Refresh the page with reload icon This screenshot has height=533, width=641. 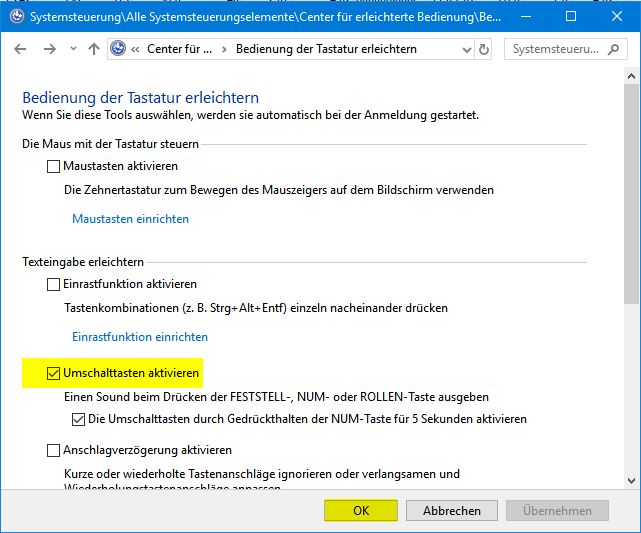(484, 49)
